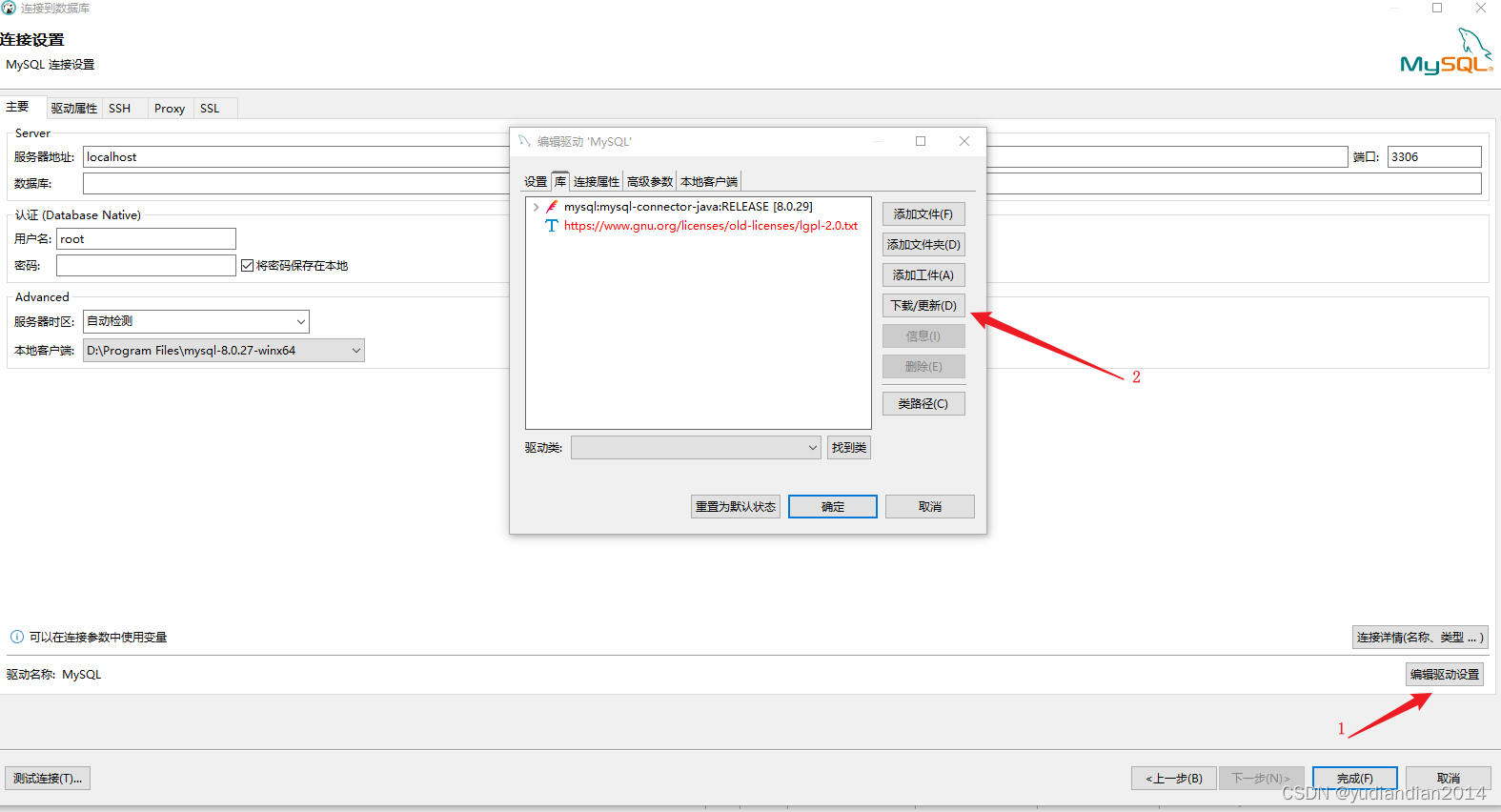The height and width of the screenshot is (812, 1501).
Task: Click the Edit Driver dialog title icon
Action: [x=524, y=141]
